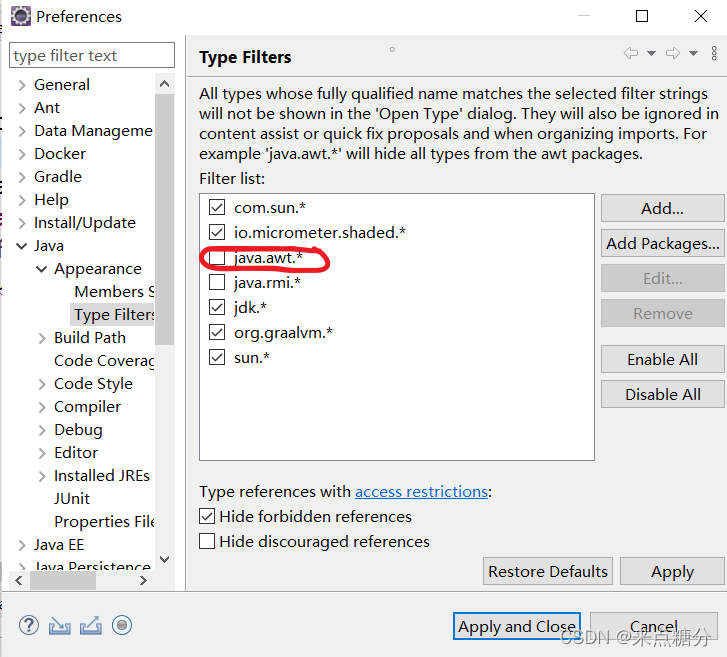Uncheck the org.graalvm.* filter checkbox
This screenshot has width=727, height=657.
click(x=217, y=332)
